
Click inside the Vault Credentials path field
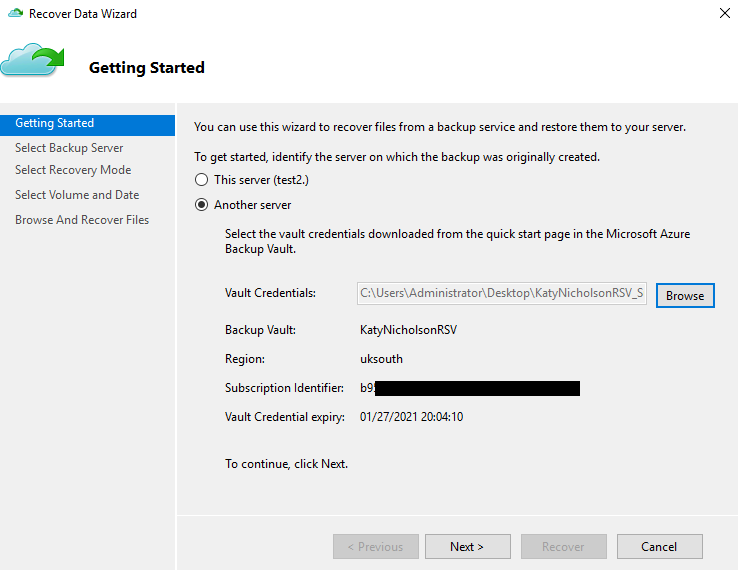click(x=502, y=294)
